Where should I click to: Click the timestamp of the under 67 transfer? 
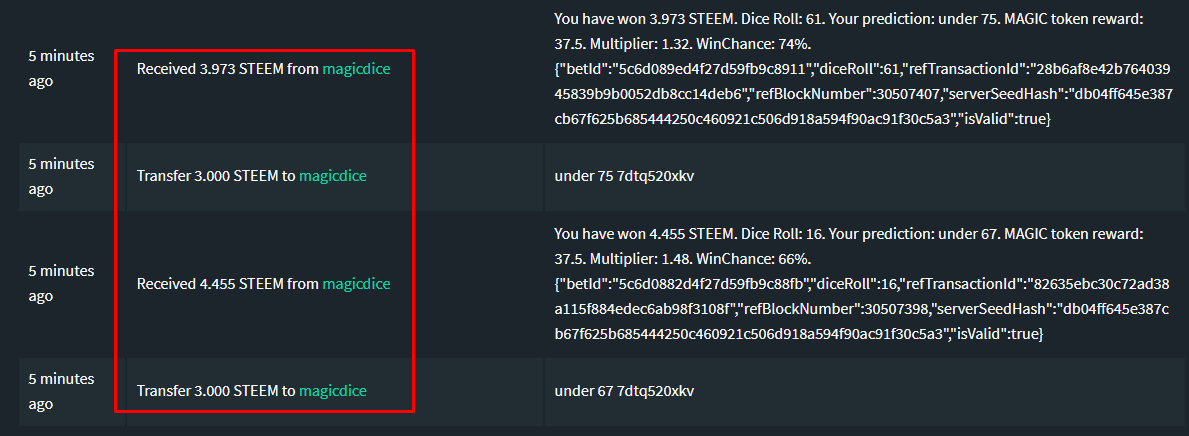(61, 391)
